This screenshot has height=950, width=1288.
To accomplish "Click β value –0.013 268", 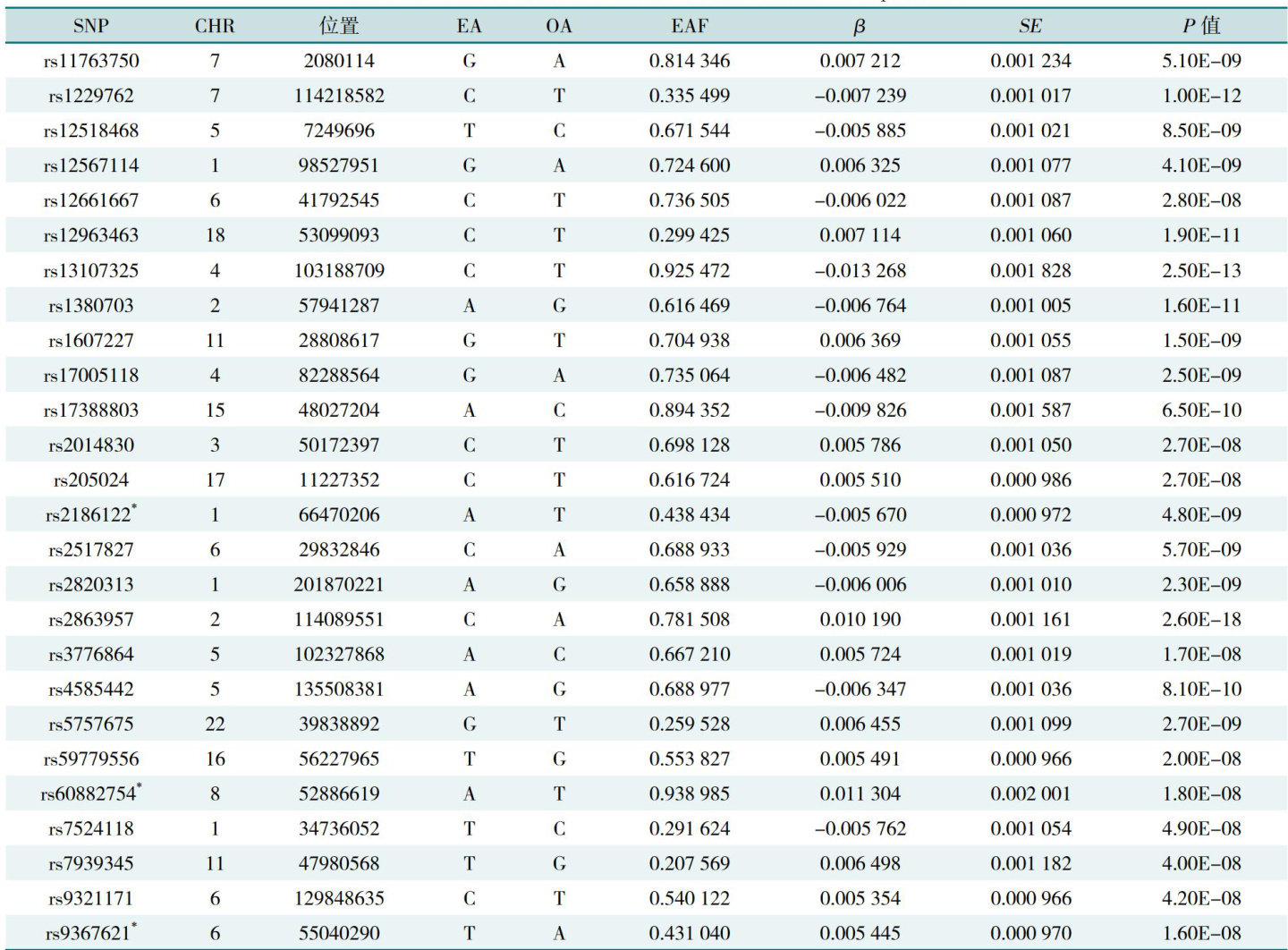I will (860, 271).
